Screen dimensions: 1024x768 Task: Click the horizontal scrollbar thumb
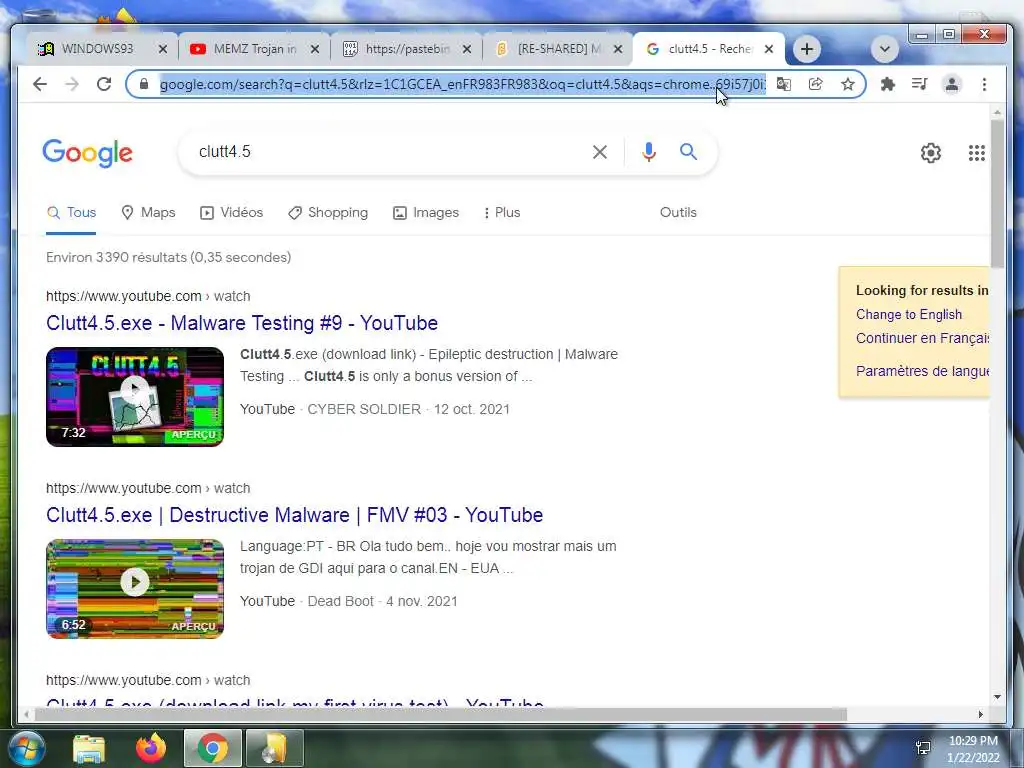click(441, 714)
